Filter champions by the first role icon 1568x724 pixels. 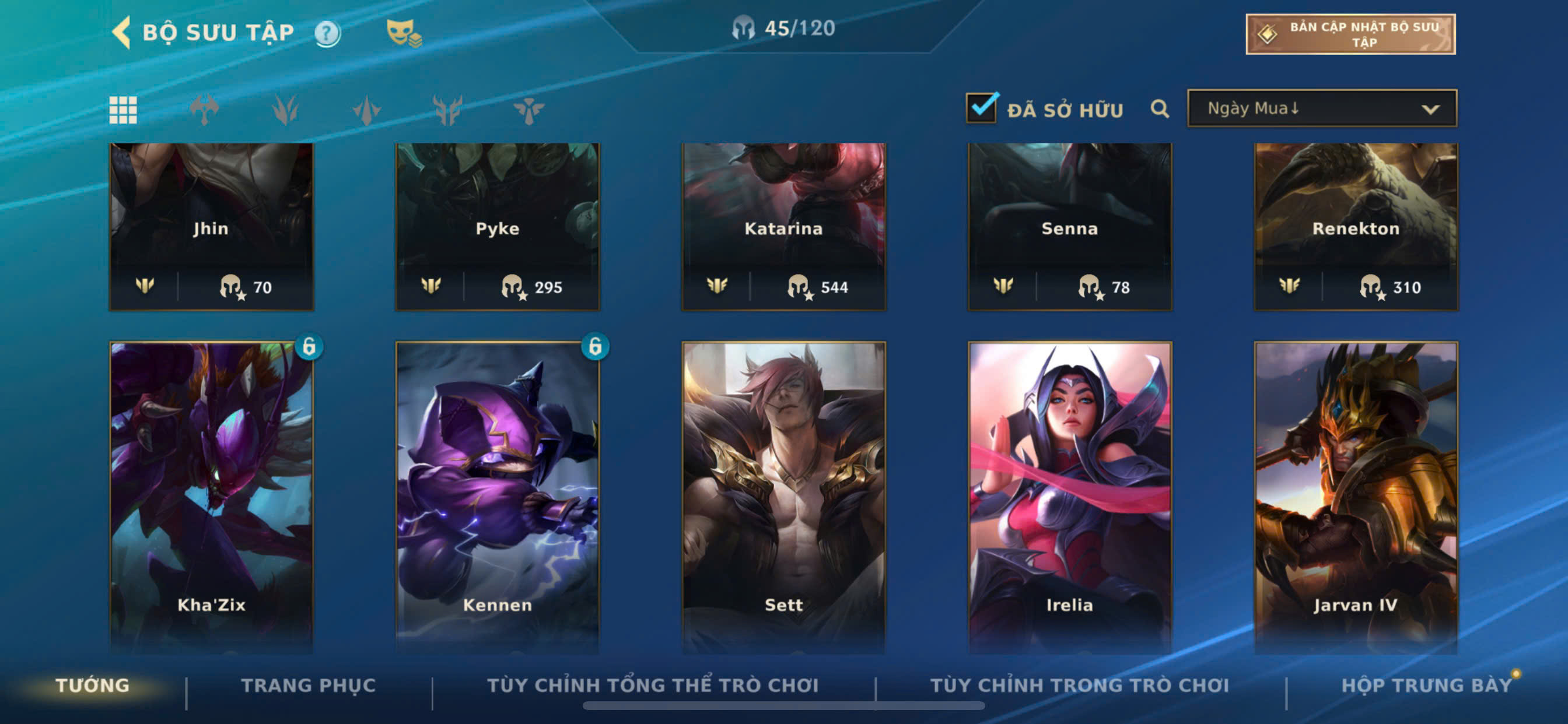(x=205, y=110)
